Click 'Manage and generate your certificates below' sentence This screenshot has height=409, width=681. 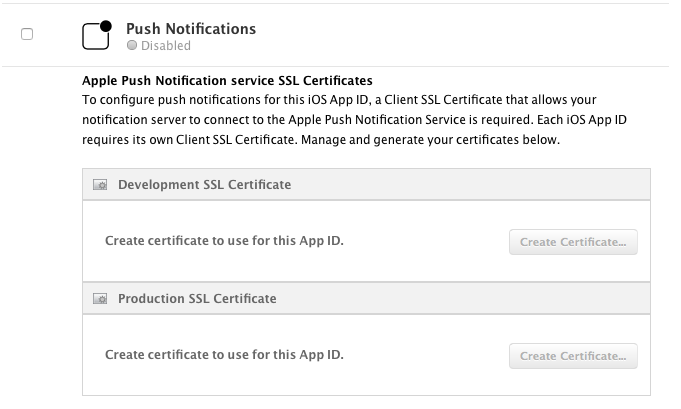click(430, 140)
